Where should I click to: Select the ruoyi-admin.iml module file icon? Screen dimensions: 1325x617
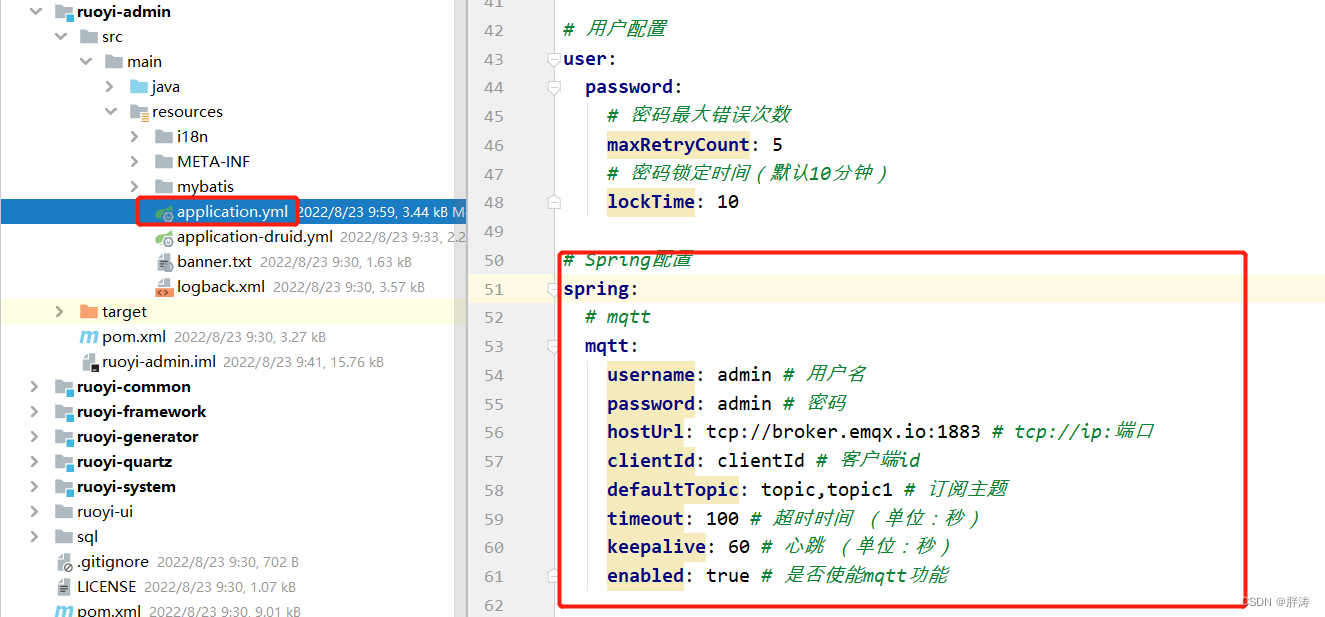click(90, 361)
